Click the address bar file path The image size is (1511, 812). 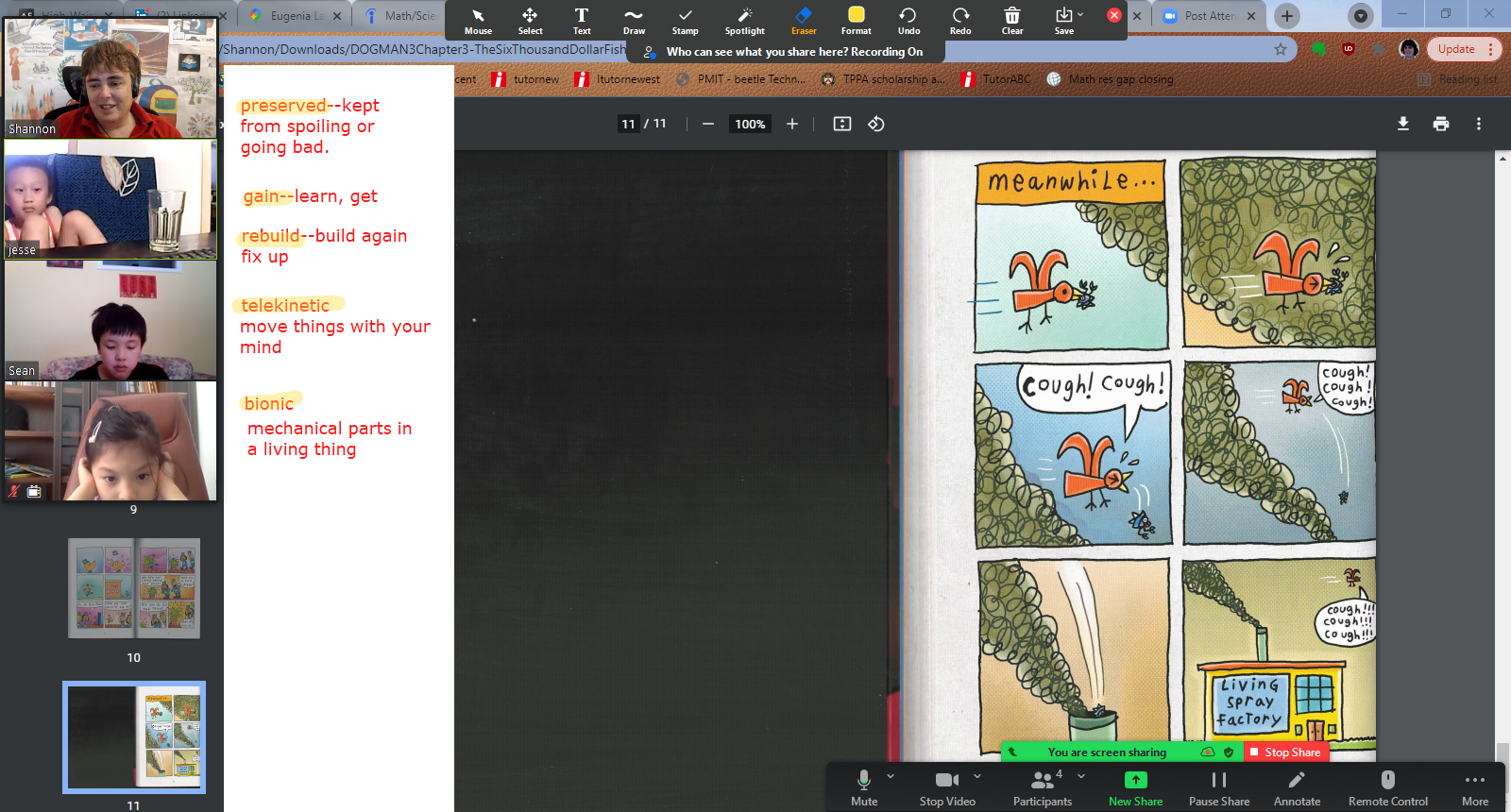coord(424,49)
